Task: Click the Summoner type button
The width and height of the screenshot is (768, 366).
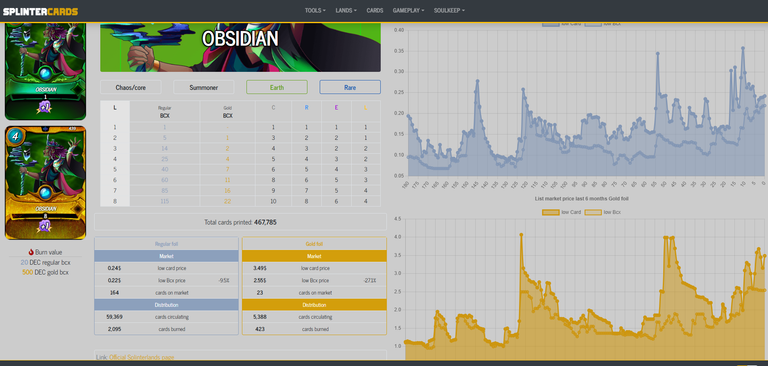Action: pos(204,88)
